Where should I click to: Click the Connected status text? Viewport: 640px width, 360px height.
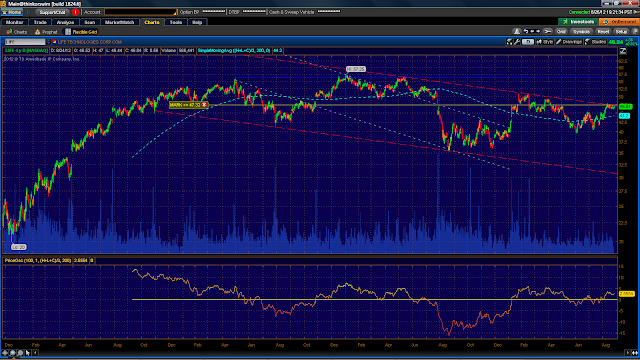coord(579,12)
